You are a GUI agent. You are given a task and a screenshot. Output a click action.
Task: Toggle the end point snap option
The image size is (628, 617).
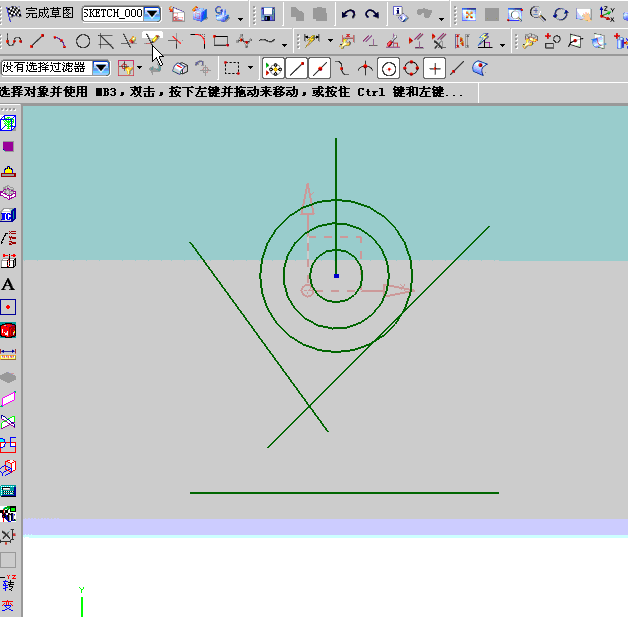click(x=297, y=68)
